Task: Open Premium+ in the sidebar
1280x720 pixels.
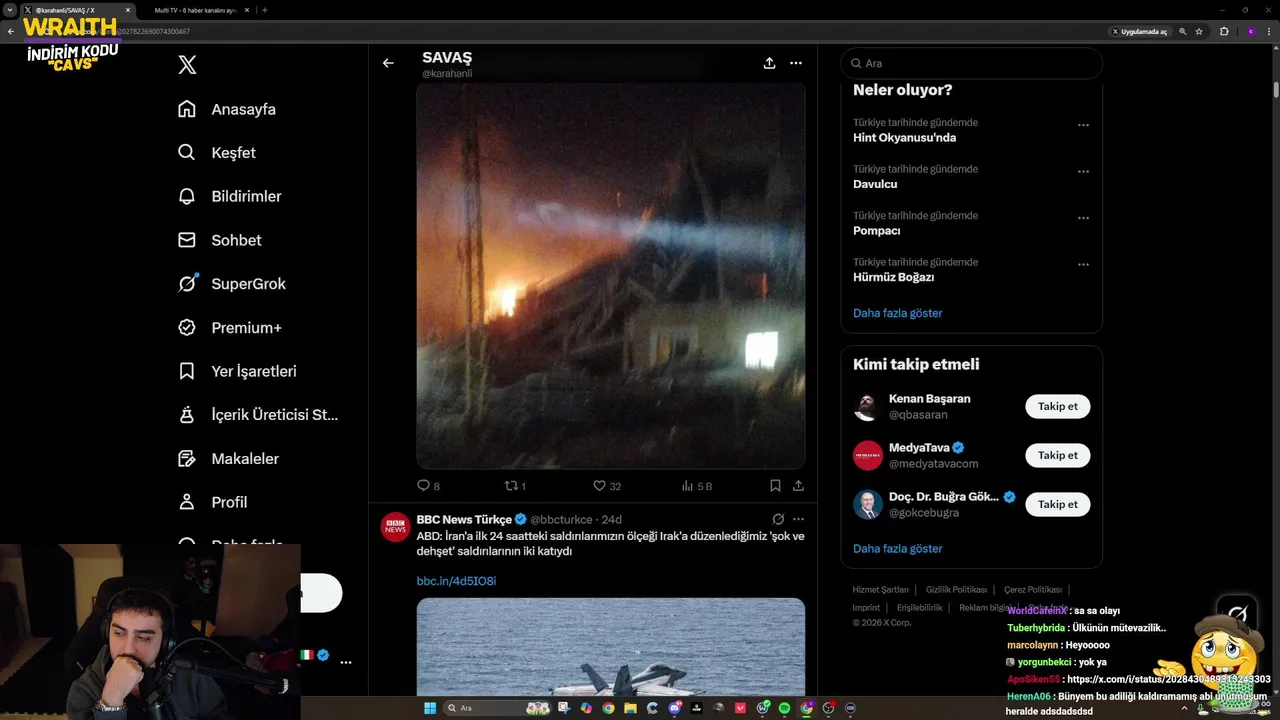Action: [229, 327]
